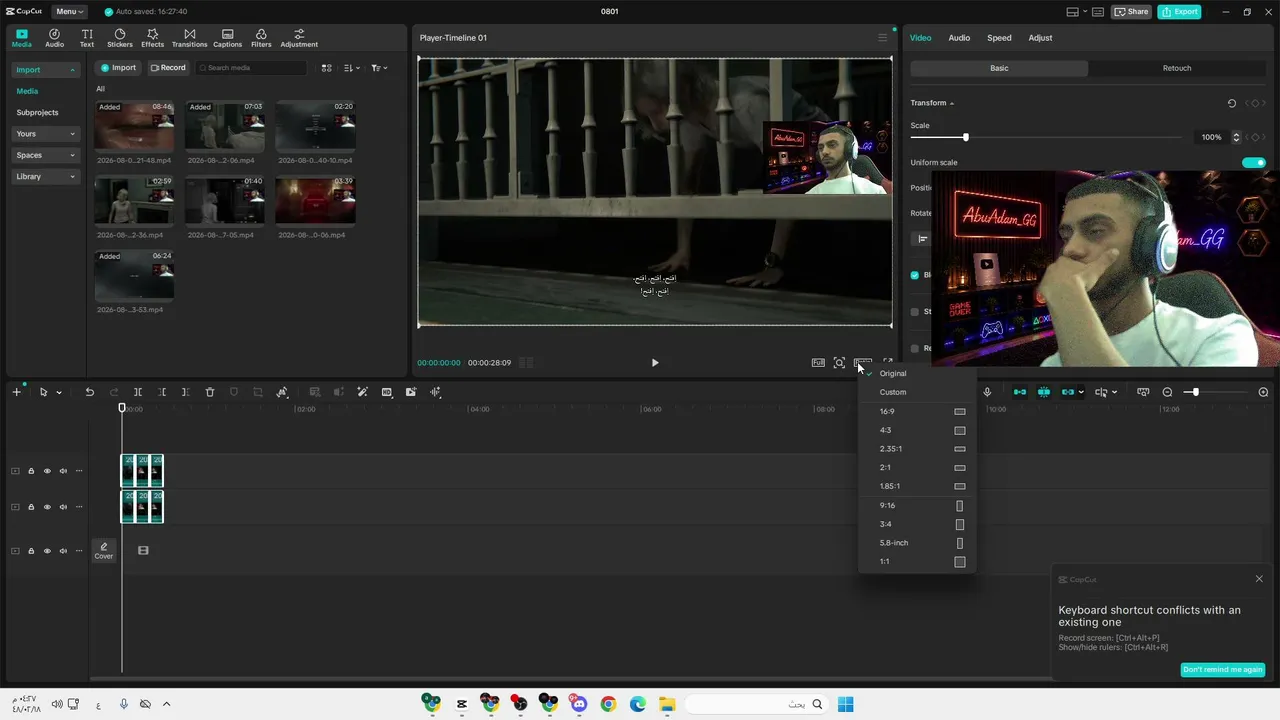The image size is (1280, 720).
Task: Click Don't remind me again button
Action: (x=1223, y=670)
